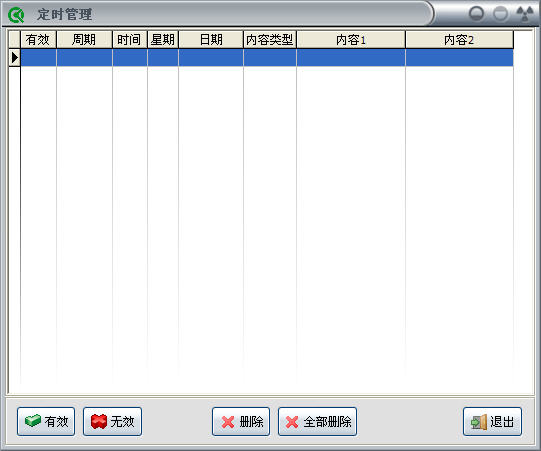Click the second round button in the title bar
This screenshot has height=451, width=541.
500,14
